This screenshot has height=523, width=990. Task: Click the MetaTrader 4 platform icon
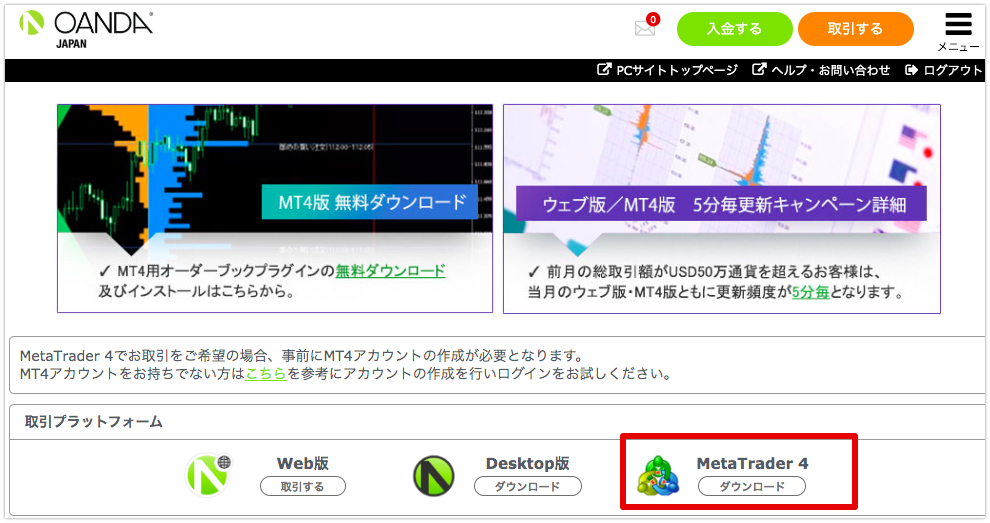658,476
